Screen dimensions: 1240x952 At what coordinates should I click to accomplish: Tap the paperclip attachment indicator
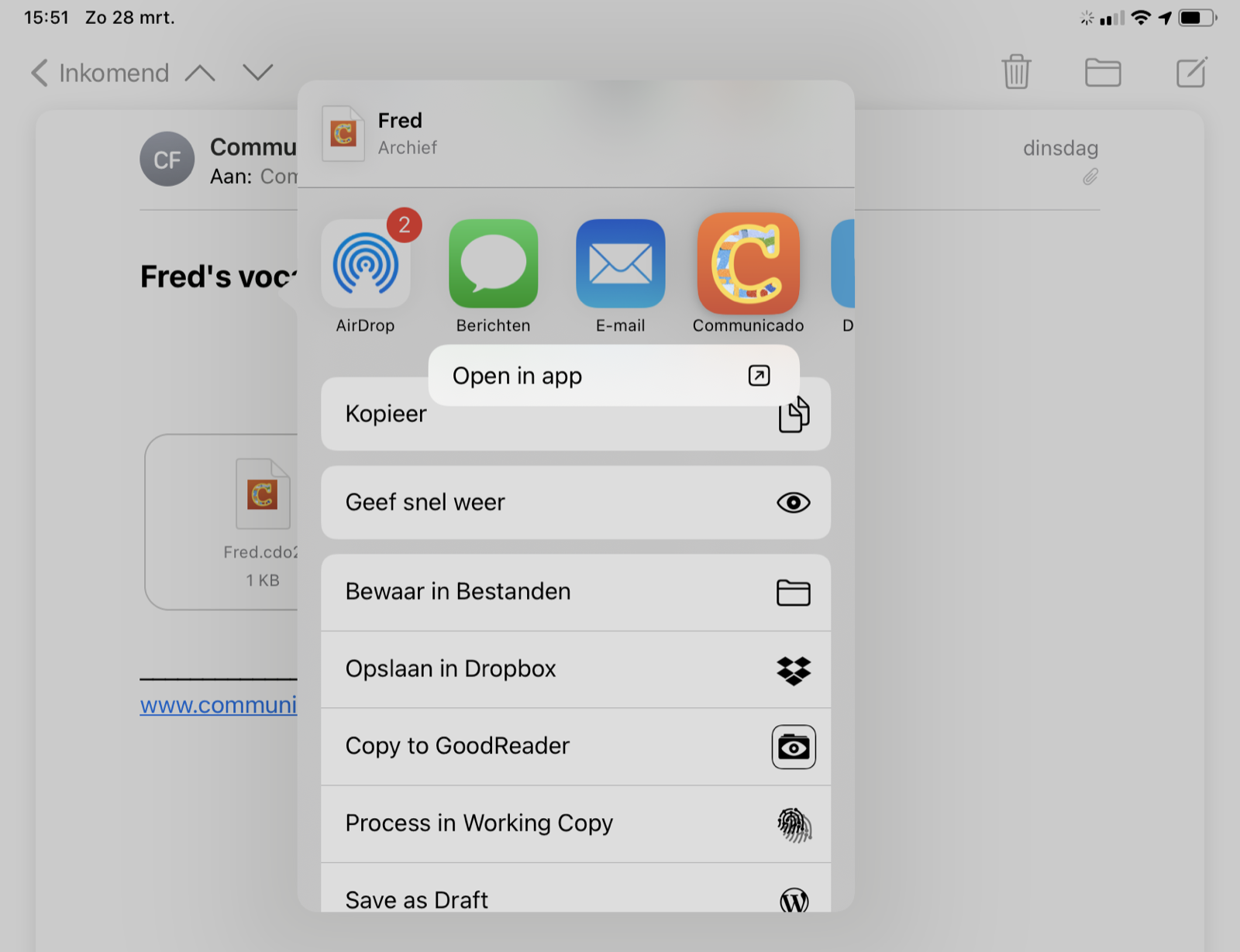point(1090,177)
